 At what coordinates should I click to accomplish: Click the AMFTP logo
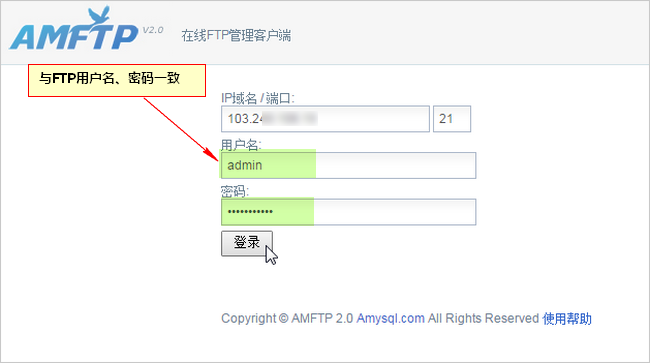click(74, 29)
